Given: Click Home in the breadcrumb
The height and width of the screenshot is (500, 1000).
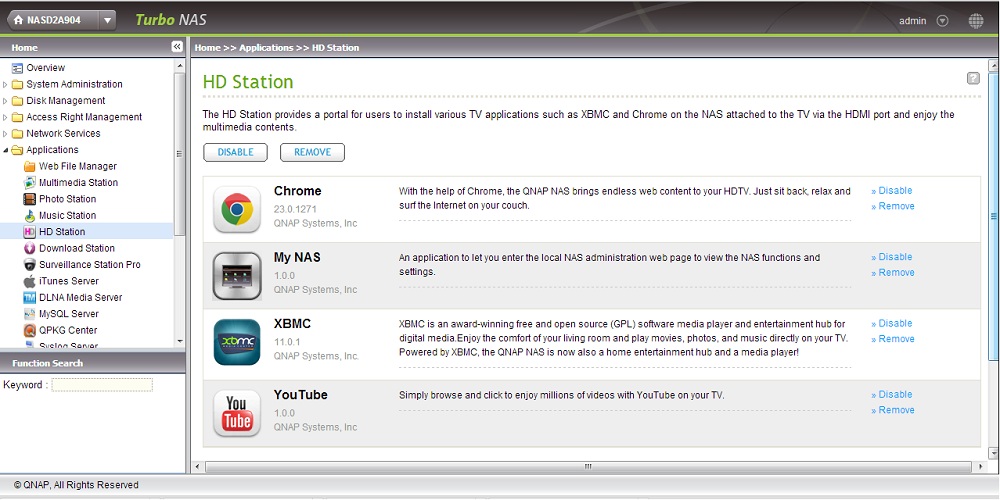Looking at the screenshot, I should 207,48.
